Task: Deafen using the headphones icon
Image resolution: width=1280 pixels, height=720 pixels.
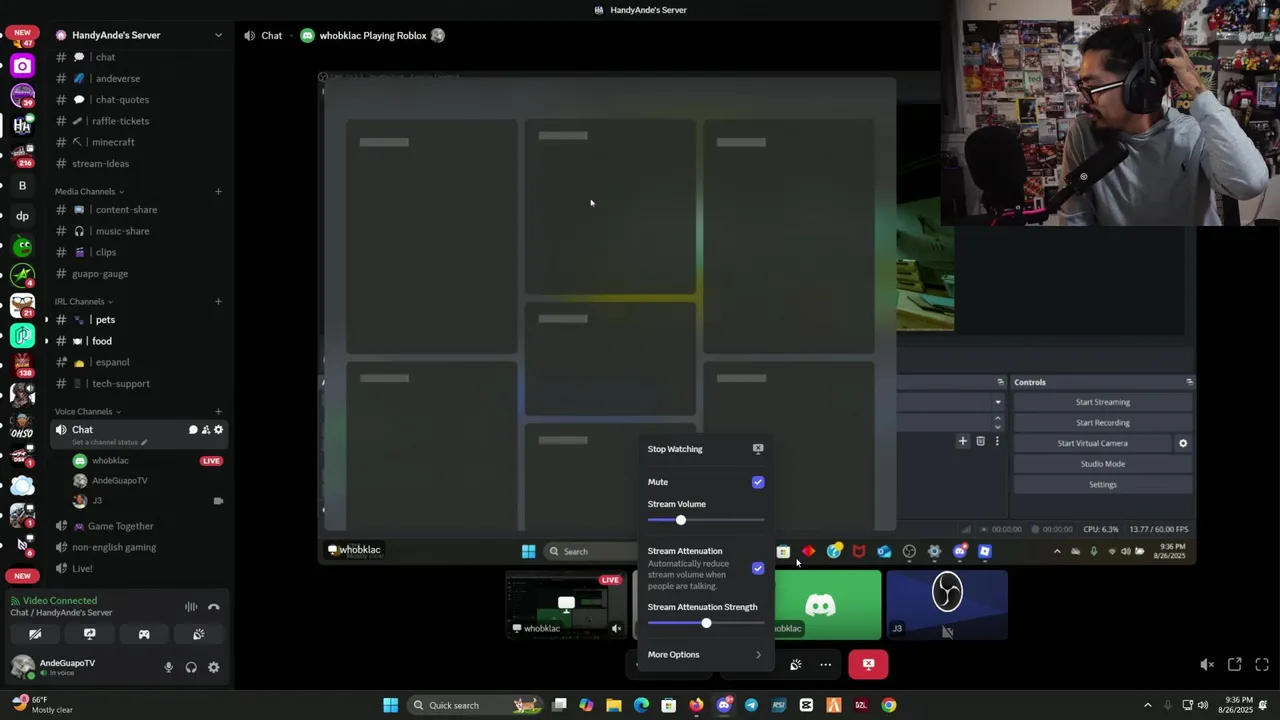Action: point(191,667)
